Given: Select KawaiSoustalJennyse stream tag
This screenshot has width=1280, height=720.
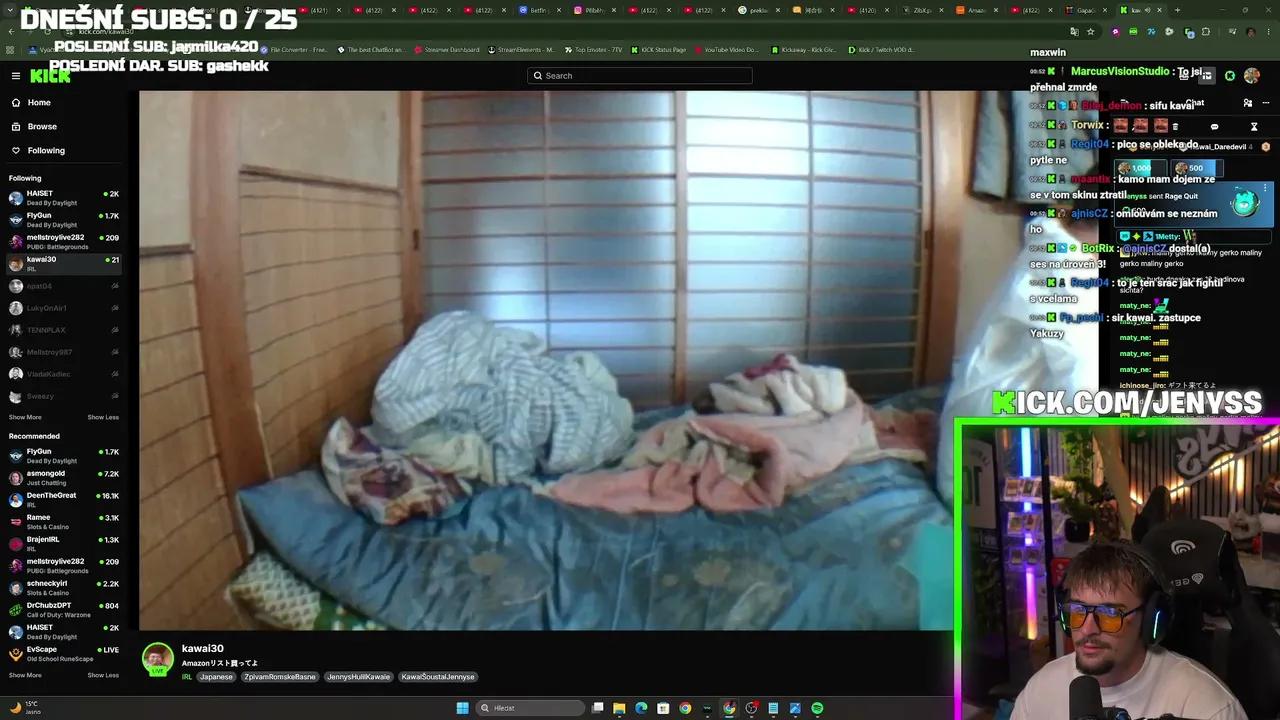Looking at the screenshot, I should (x=438, y=677).
